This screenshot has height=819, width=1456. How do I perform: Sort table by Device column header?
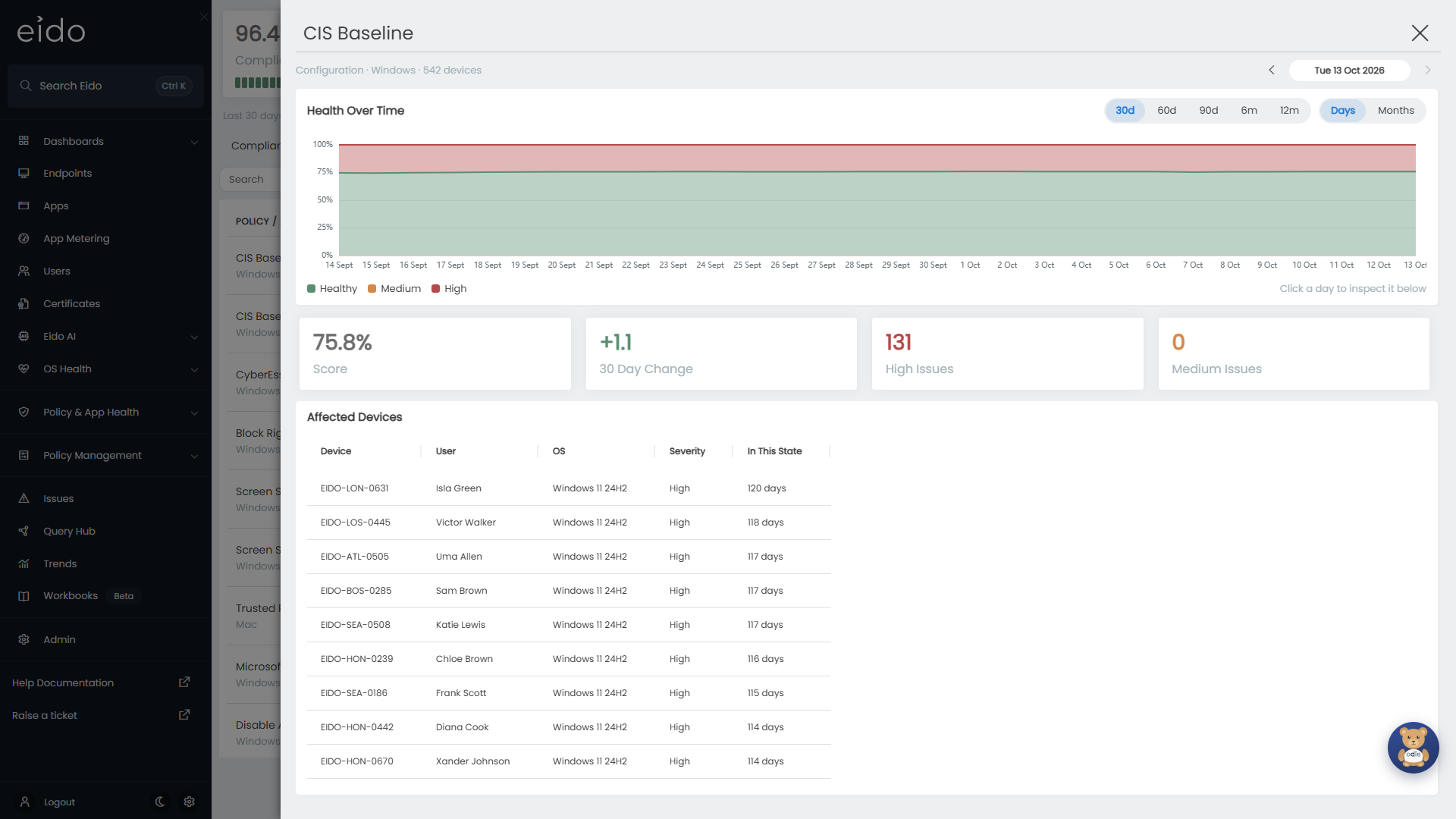(335, 451)
